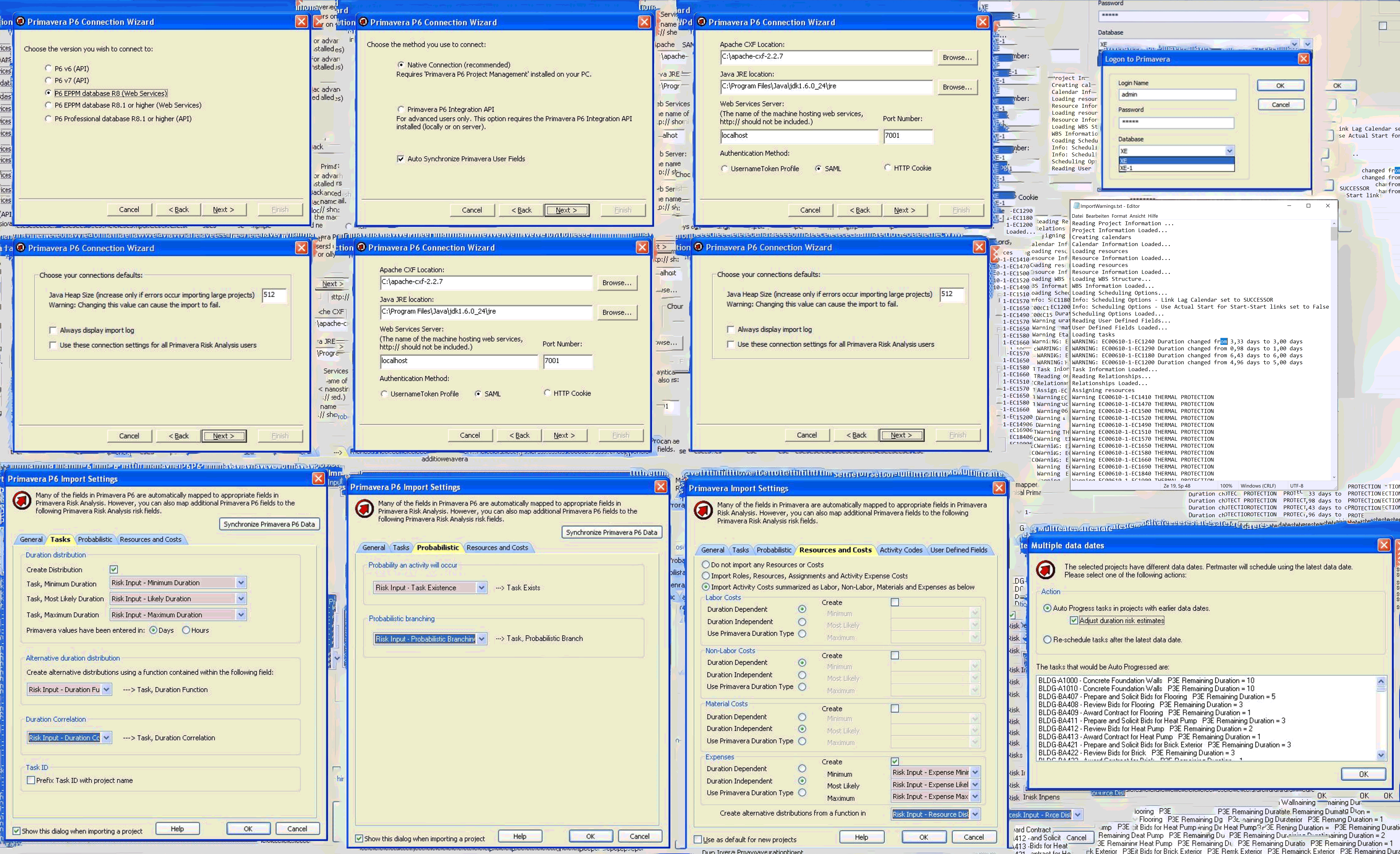1400x854 pixels.
Task: Close the Logon to Primavera dialog
Action: [1303, 59]
